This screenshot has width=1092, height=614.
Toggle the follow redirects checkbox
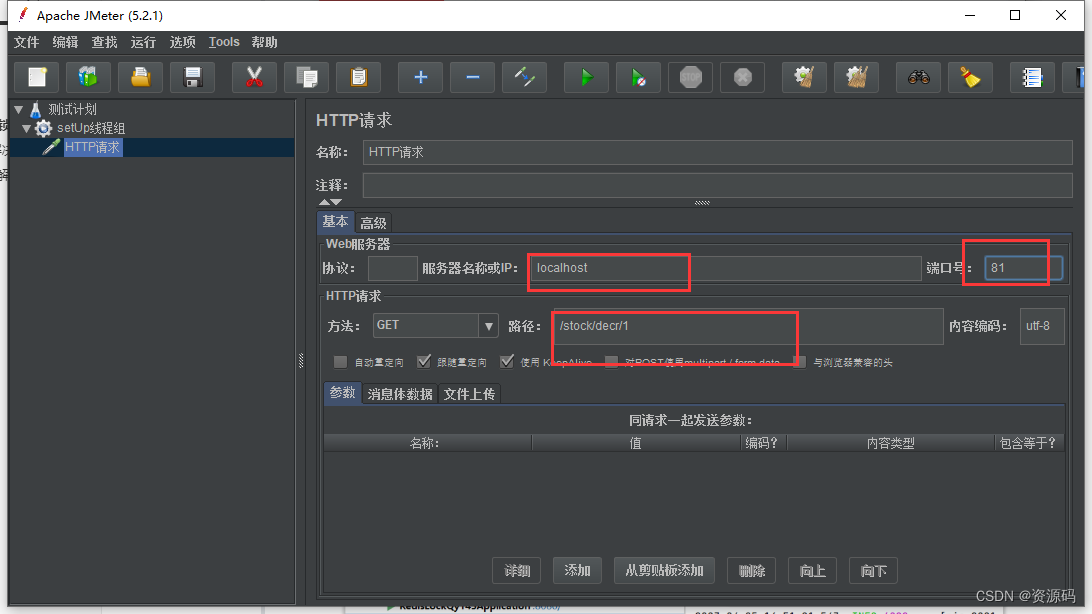[423, 361]
